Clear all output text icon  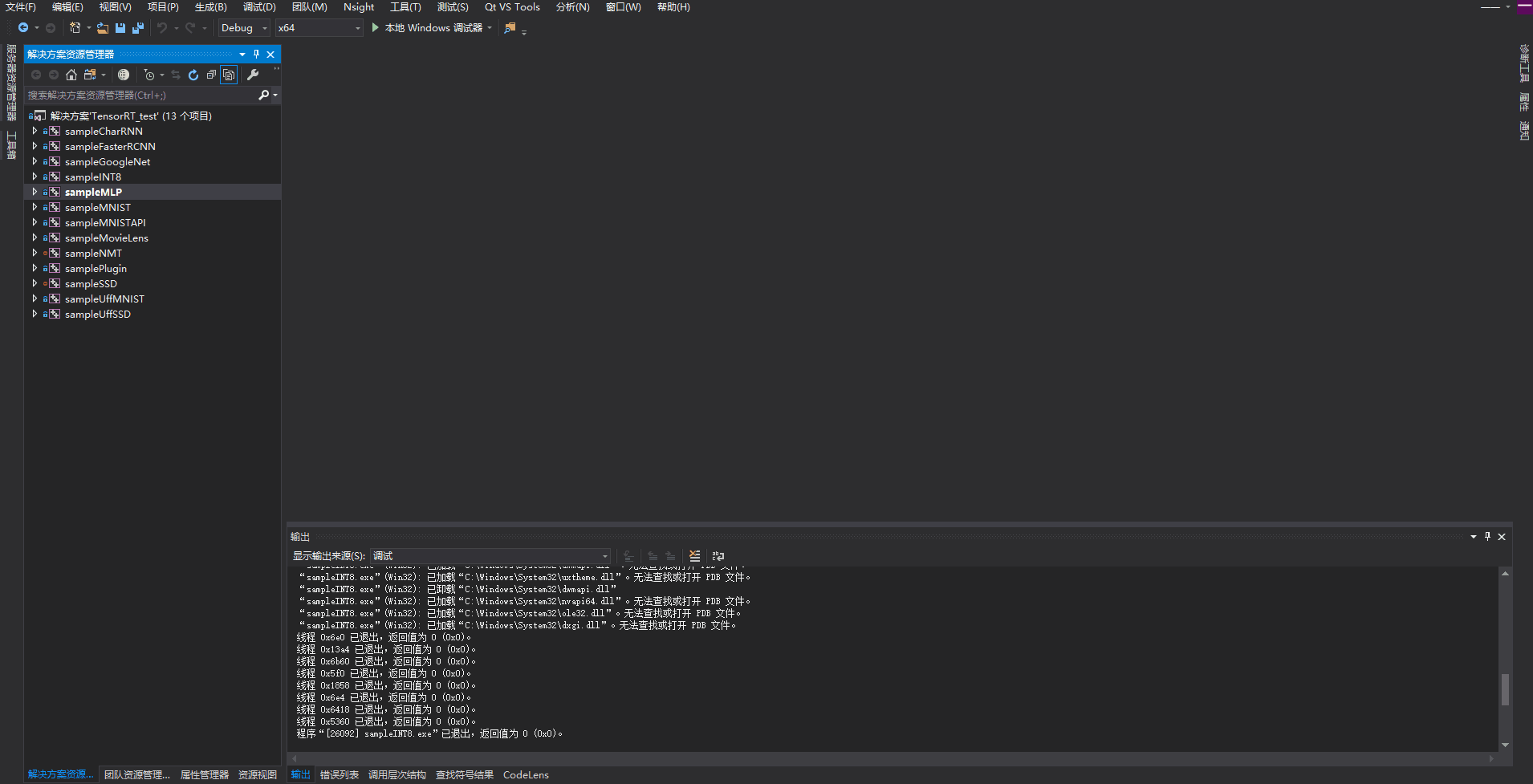click(x=695, y=556)
